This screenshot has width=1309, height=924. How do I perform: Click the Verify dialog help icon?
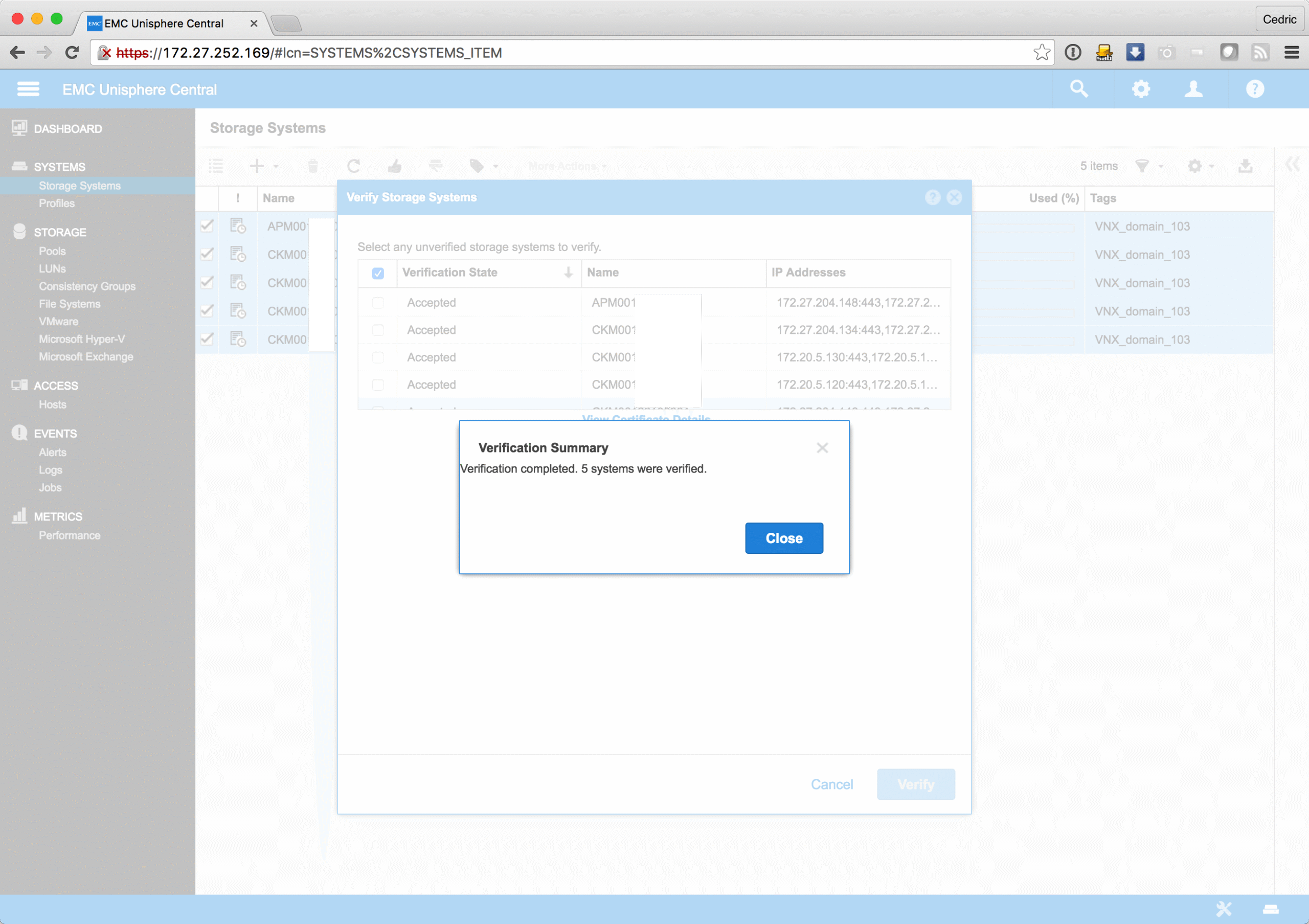[932, 197]
